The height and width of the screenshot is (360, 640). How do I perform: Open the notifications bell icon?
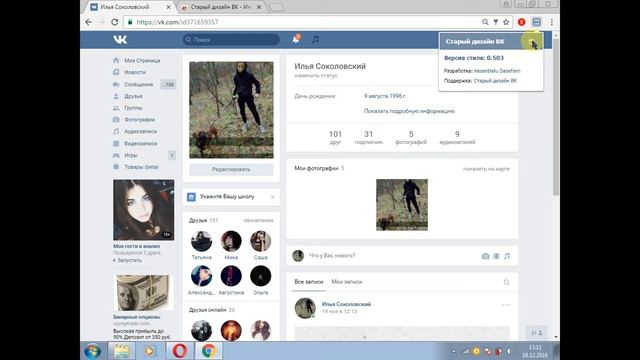click(296, 39)
